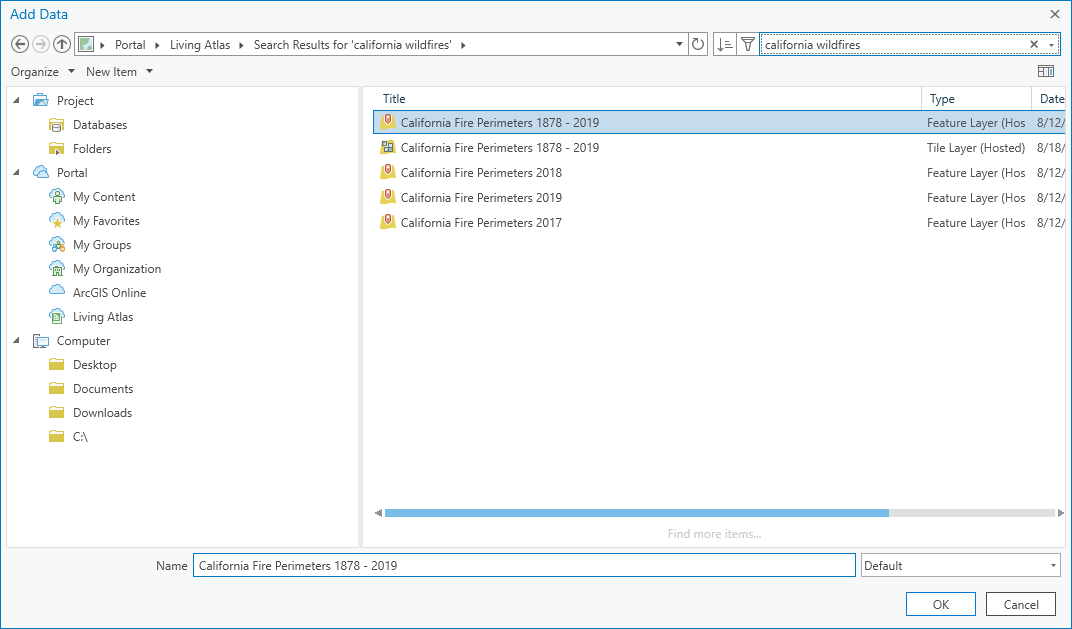Click the Refresh icon beside the path bar
1072x629 pixels.
coord(697,44)
